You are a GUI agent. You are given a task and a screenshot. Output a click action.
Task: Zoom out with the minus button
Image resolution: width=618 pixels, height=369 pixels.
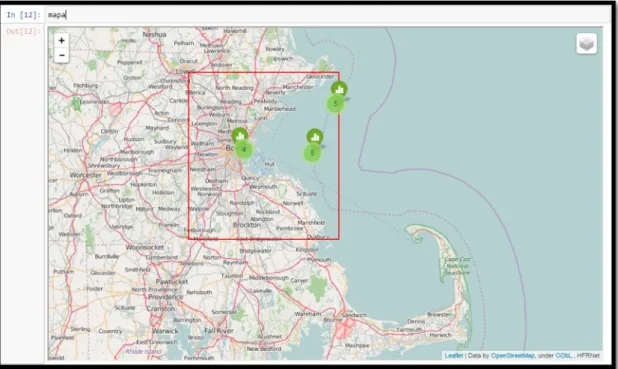coord(61,55)
